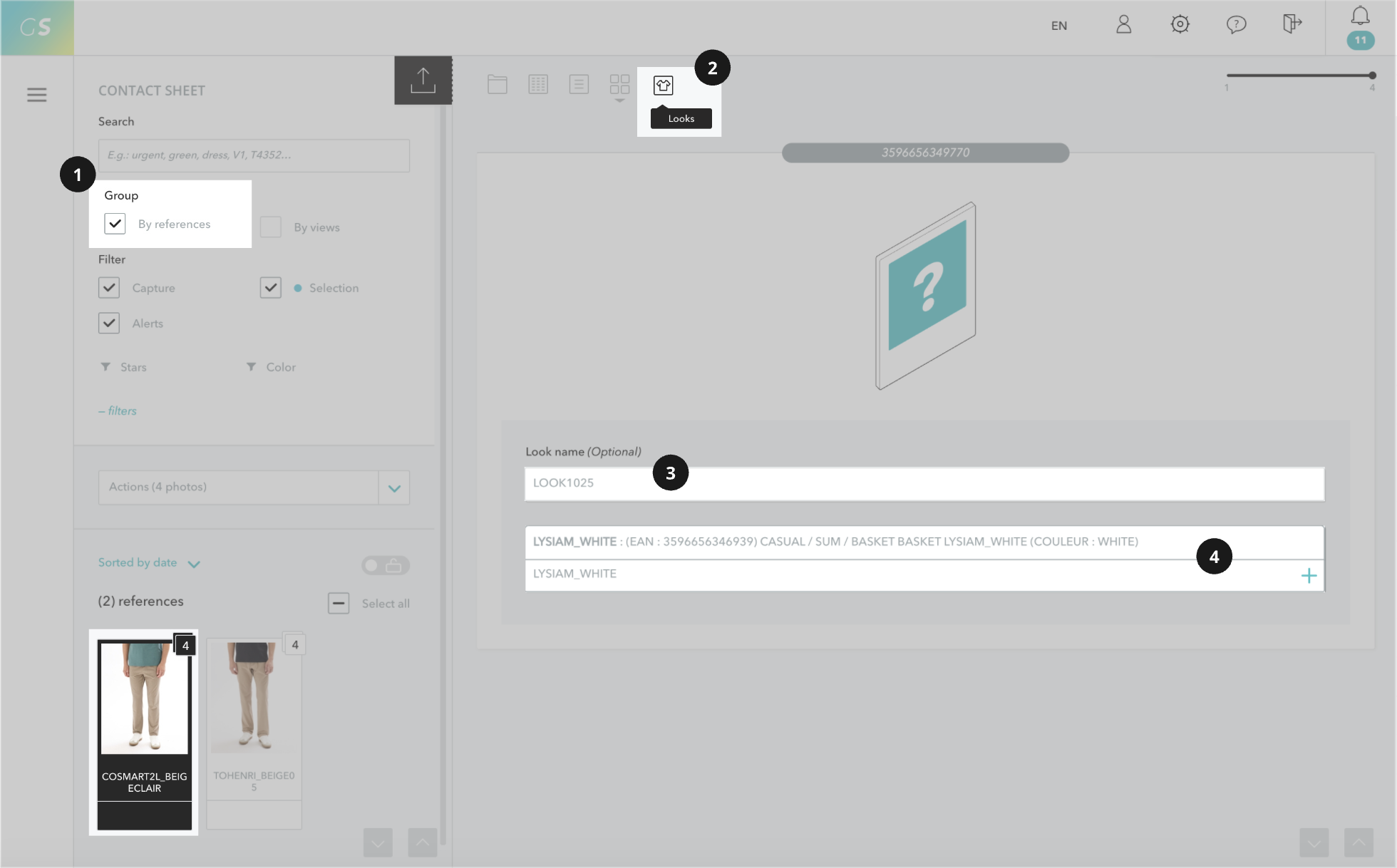Click the upload arrow button
Image resolution: width=1397 pixels, height=868 pixels.
423,81
